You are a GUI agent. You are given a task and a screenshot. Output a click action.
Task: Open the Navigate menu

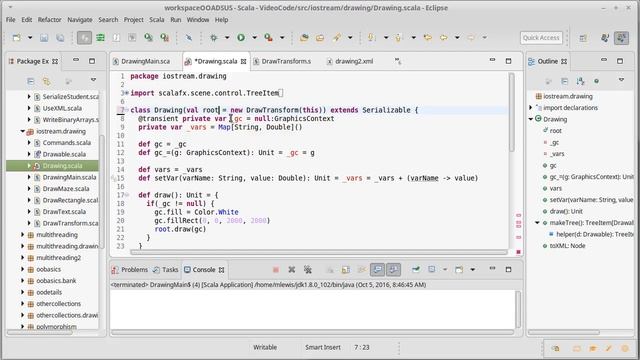click(80, 20)
